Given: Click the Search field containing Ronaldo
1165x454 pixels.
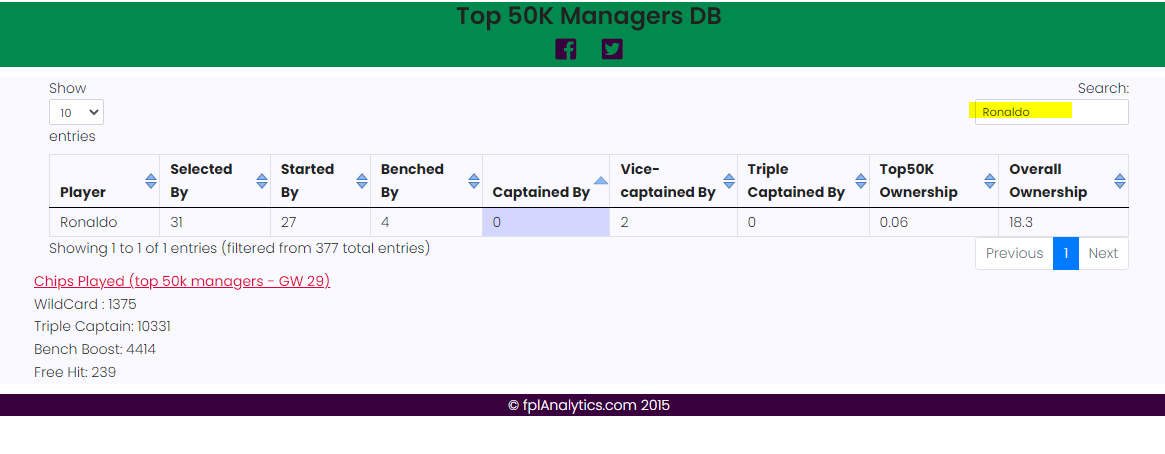Looking at the screenshot, I should point(1051,112).
